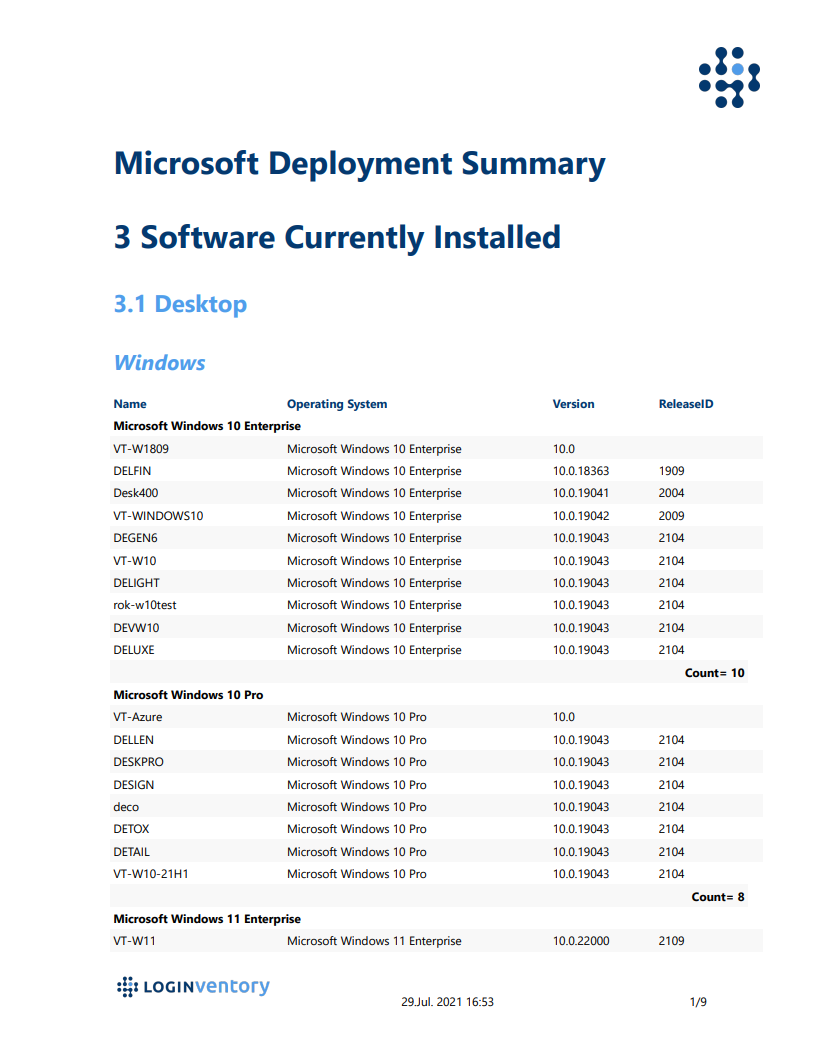Screen dimensions: 816x1056
Task: Select the DELIGHT computer name
Action: tap(137, 583)
